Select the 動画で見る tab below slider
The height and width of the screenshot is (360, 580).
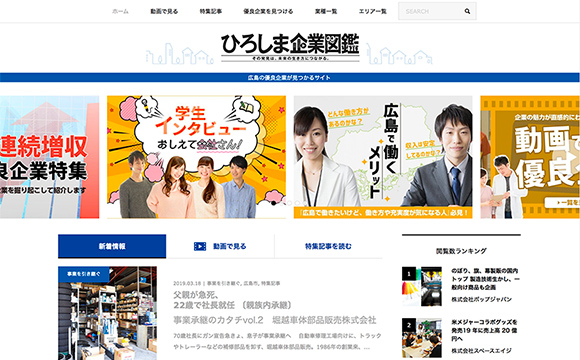[220, 246]
